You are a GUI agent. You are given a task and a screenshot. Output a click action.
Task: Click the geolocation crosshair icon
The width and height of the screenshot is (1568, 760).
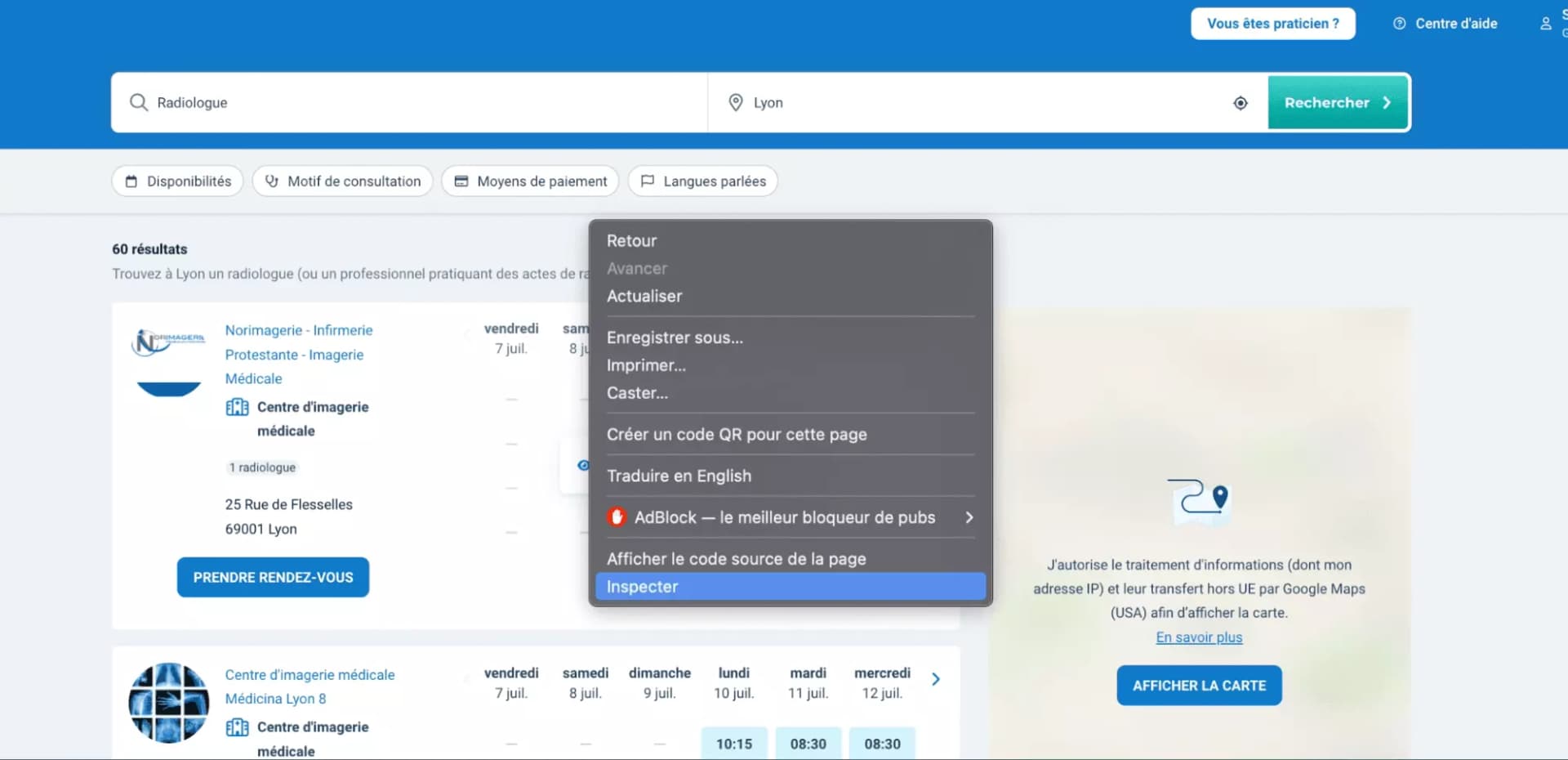click(x=1240, y=103)
